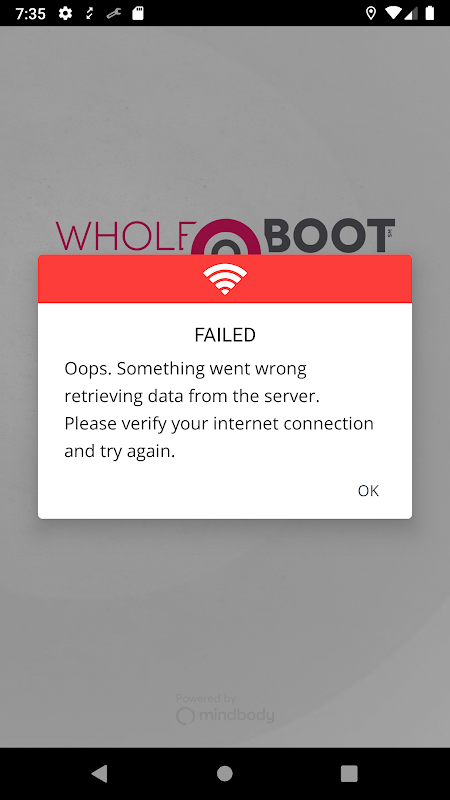Tap the Android home circle button

coord(225,773)
